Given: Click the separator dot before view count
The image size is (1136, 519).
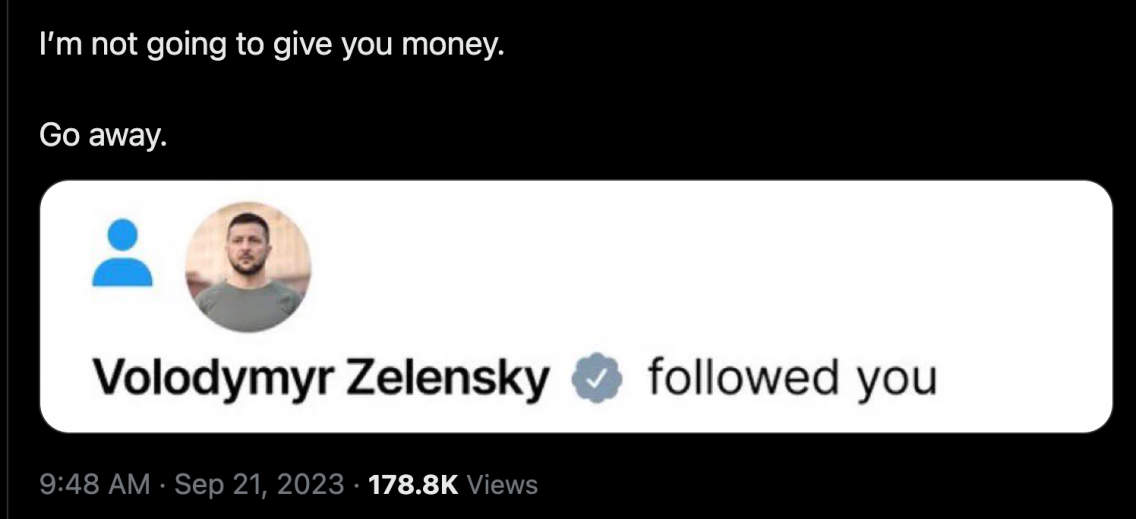Looking at the screenshot, I should coord(357,486).
